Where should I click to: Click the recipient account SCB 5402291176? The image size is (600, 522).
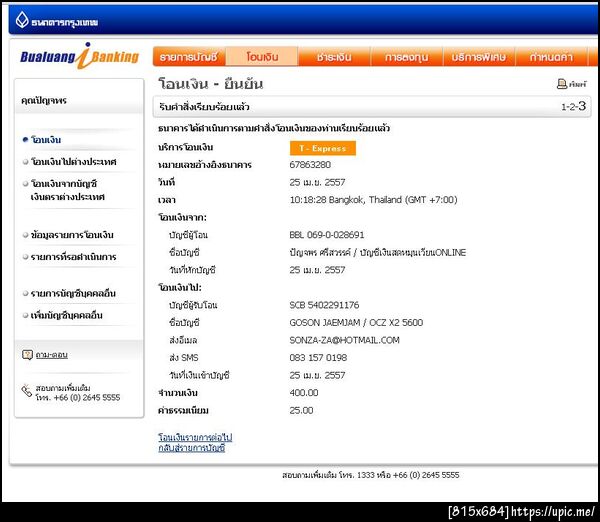324,305
